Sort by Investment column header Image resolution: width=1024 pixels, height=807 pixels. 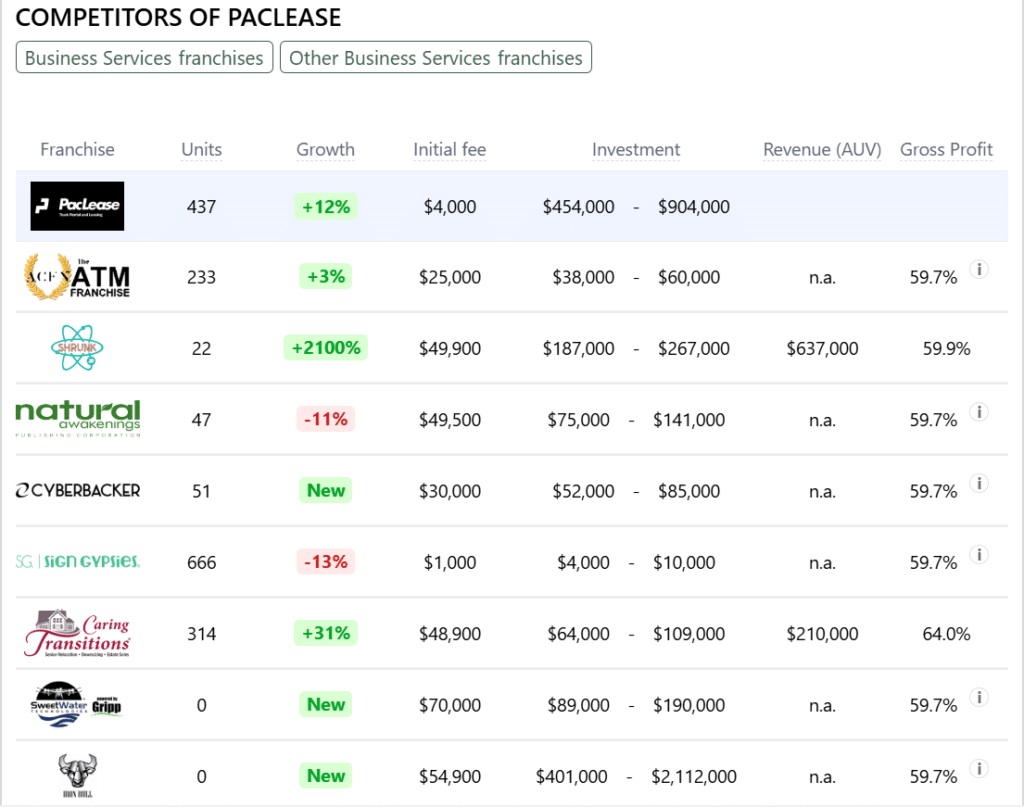pos(635,150)
